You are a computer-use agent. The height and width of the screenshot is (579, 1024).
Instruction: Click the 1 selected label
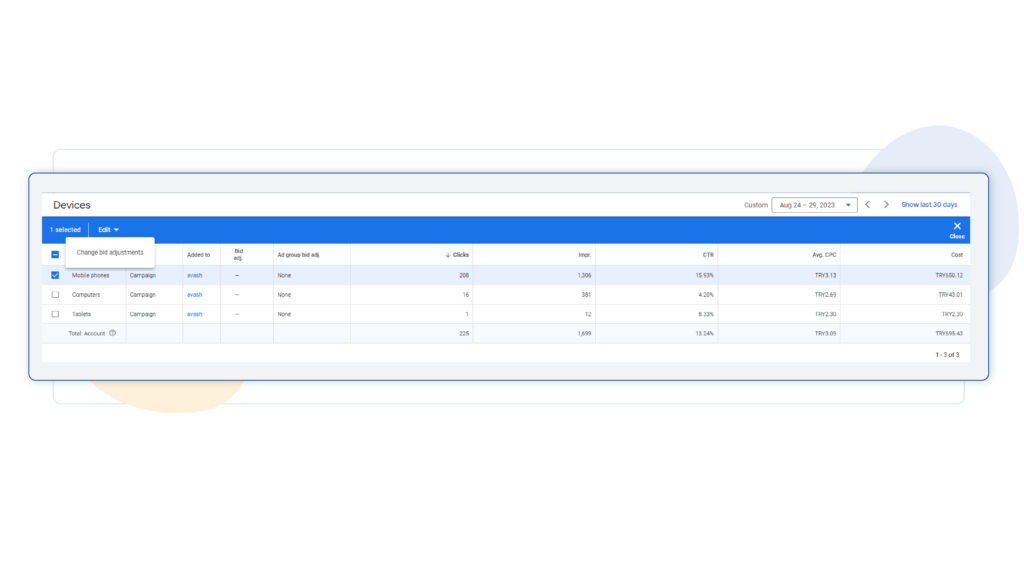point(65,230)
